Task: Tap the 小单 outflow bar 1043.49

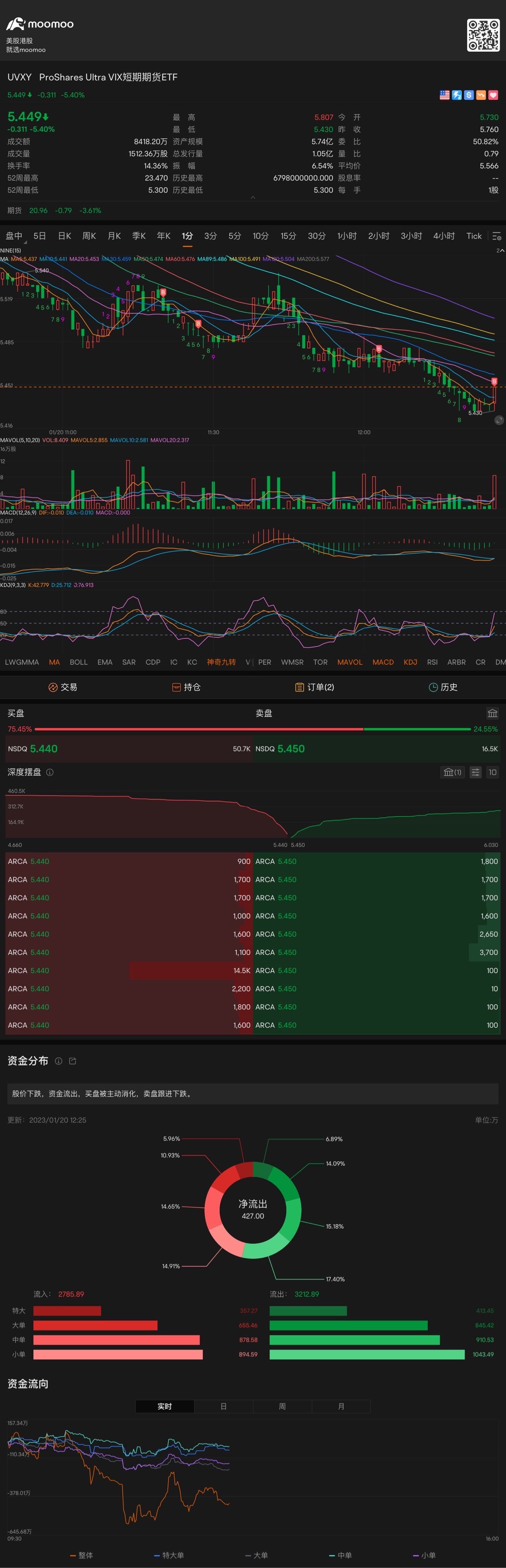Action: coord(366,1354)
